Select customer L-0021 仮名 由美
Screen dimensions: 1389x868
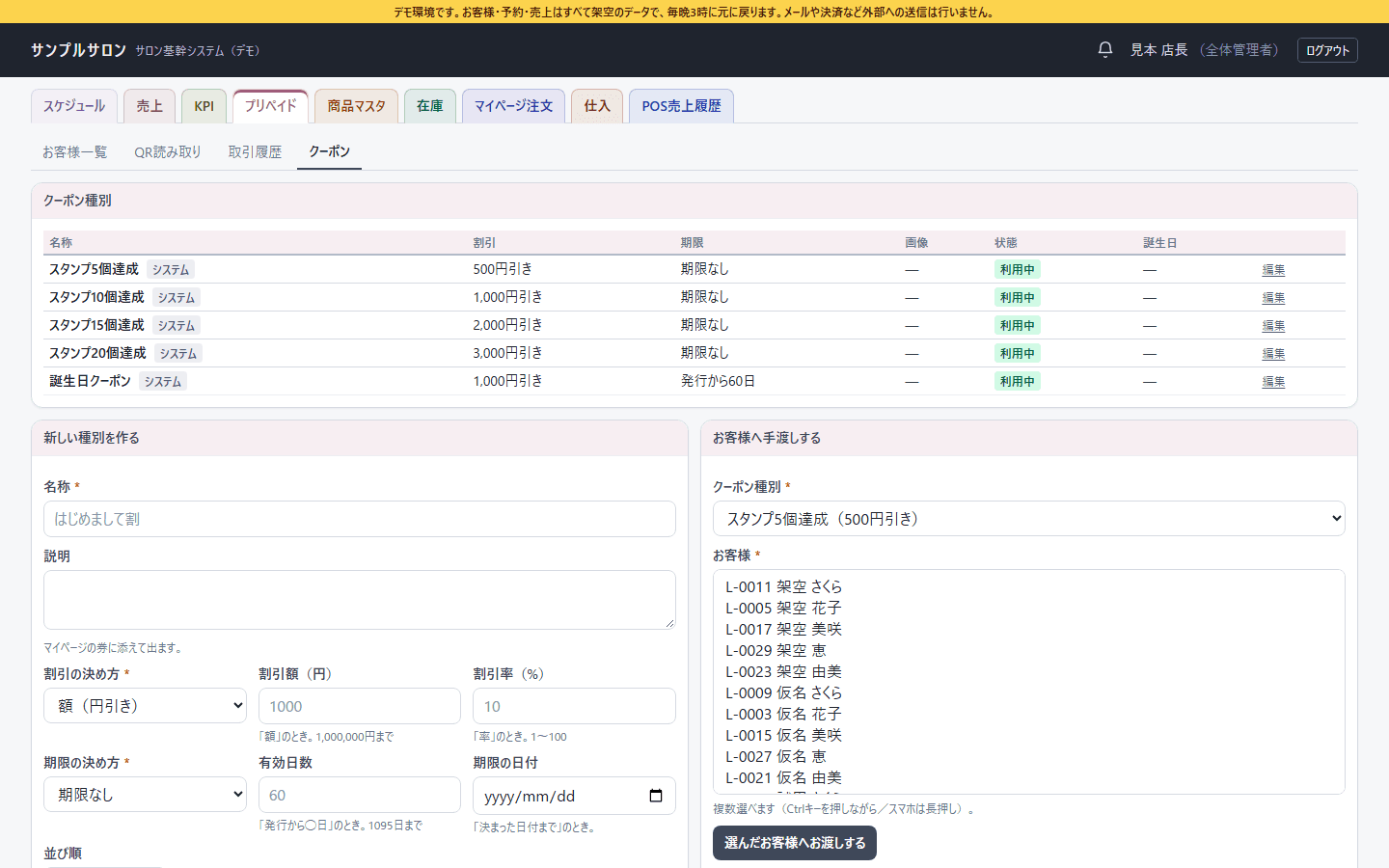[1028, 777]
